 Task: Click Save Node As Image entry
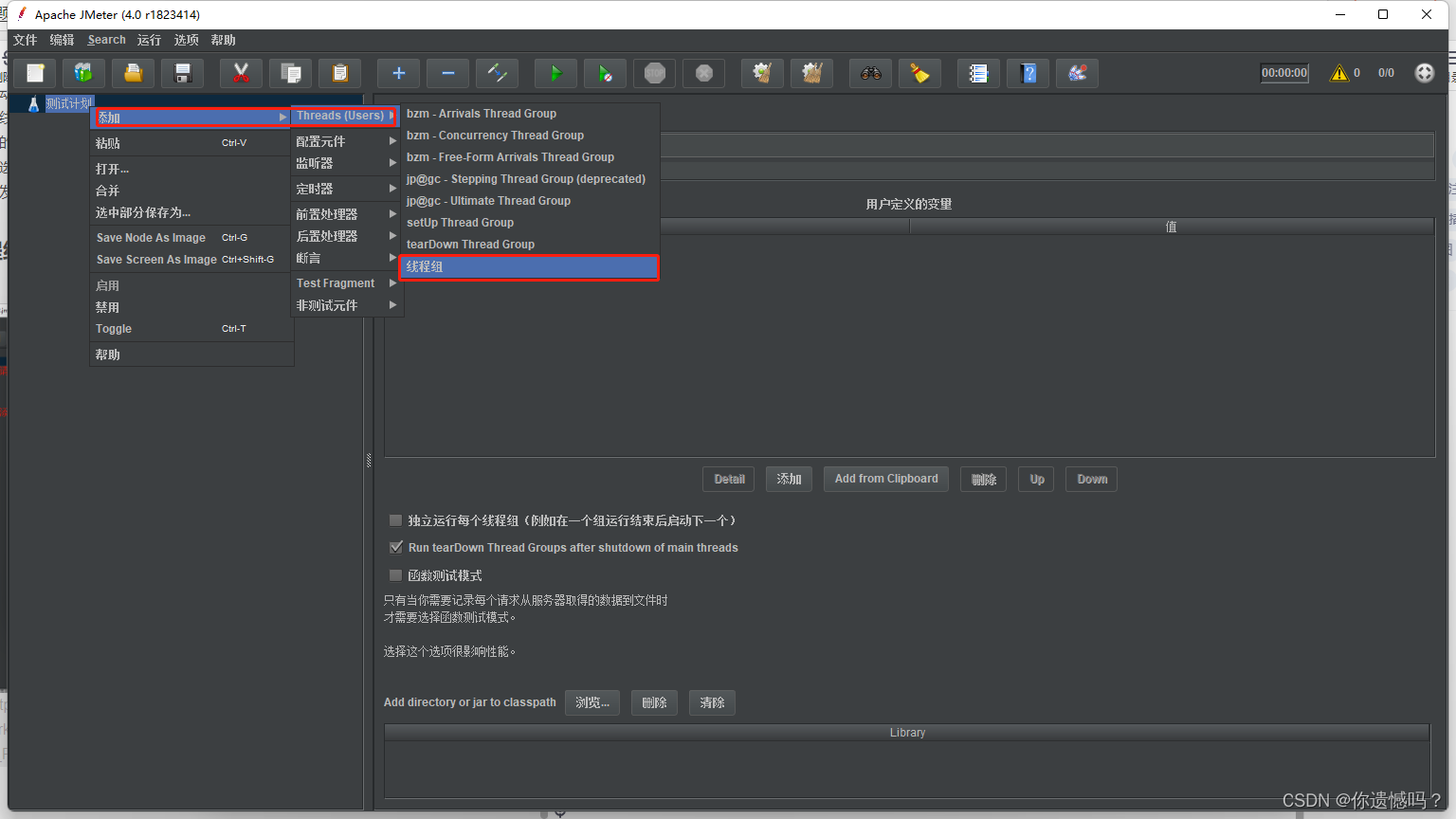click(x=191, y=238)
